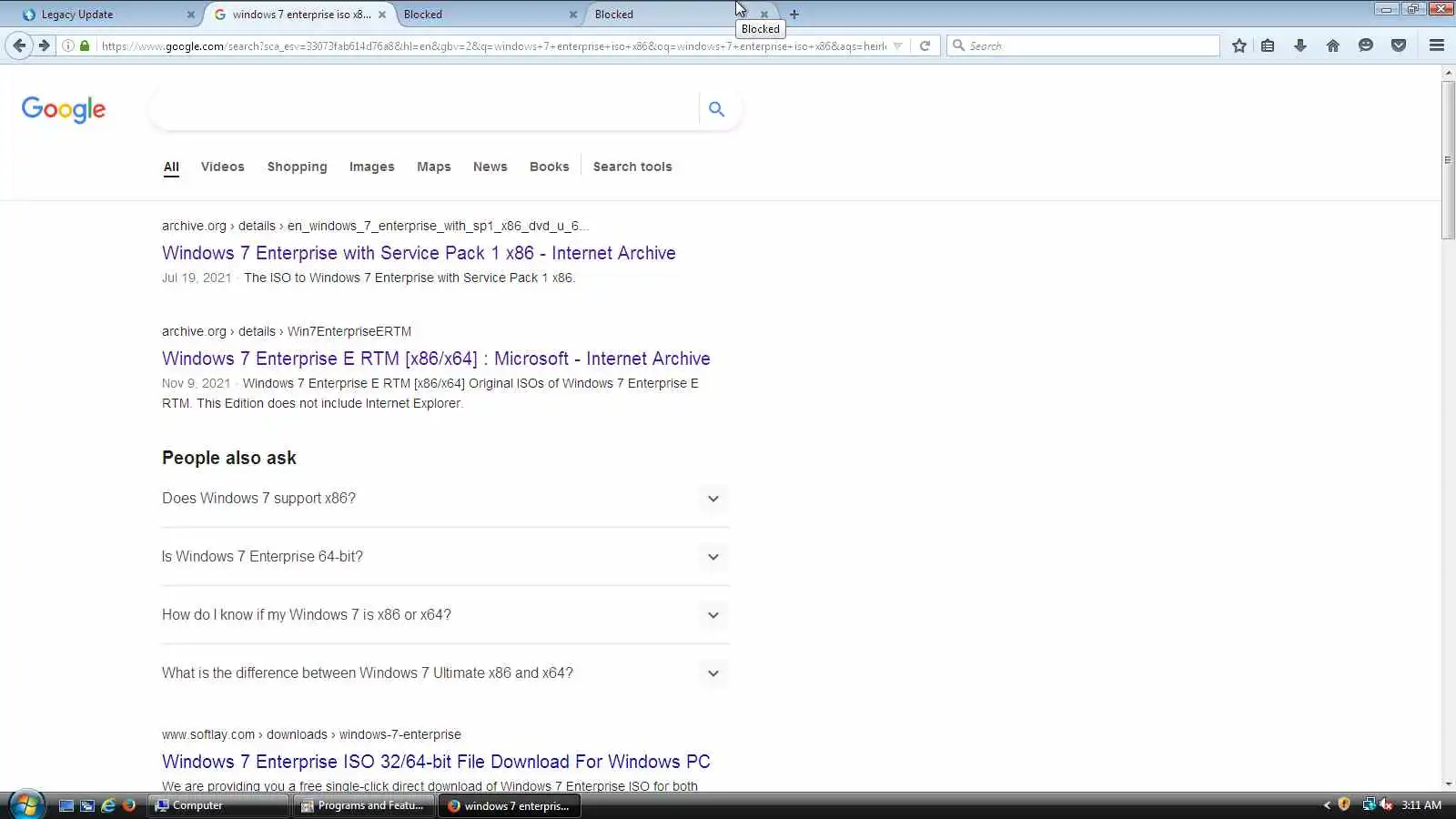Viewport: 1456px width, 819px height.
Task: Select the Shopping search filter
Action: click(x=298, y=167)
